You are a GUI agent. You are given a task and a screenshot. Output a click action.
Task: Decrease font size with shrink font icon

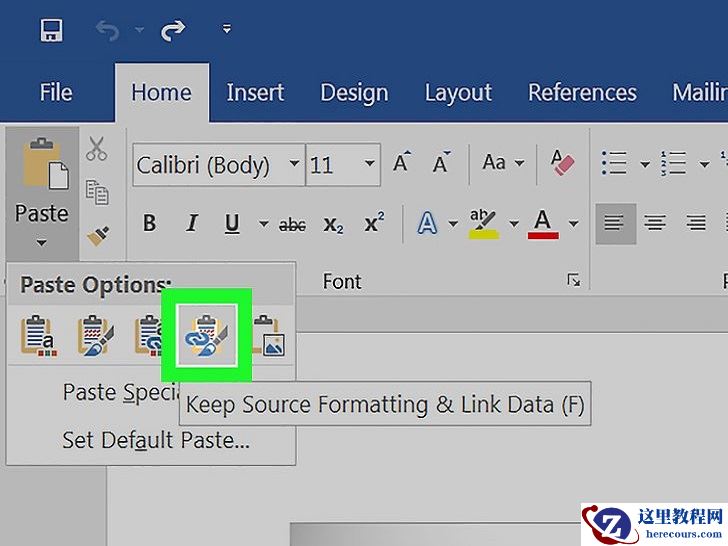tap(441, 162)
